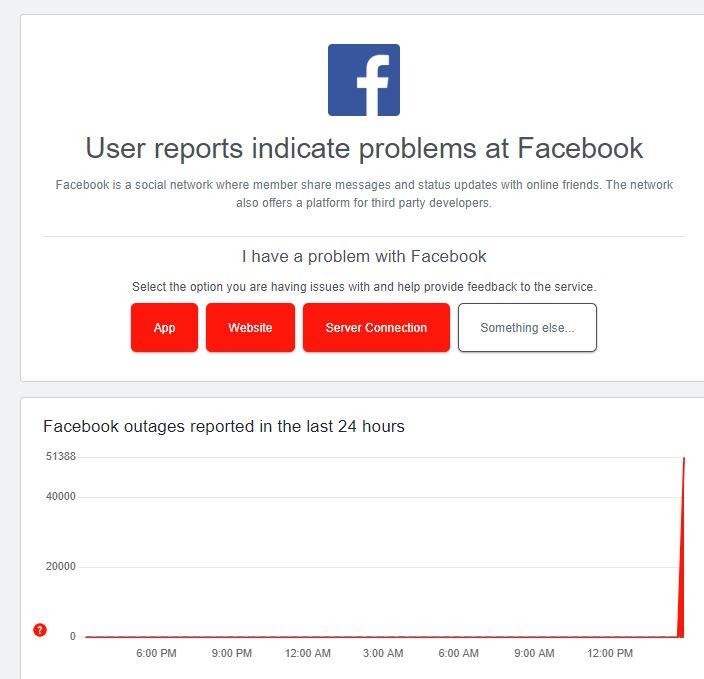The image size is (704, 679).
Task: Click the Facebook logo icon
Action: tap(364, 80)
